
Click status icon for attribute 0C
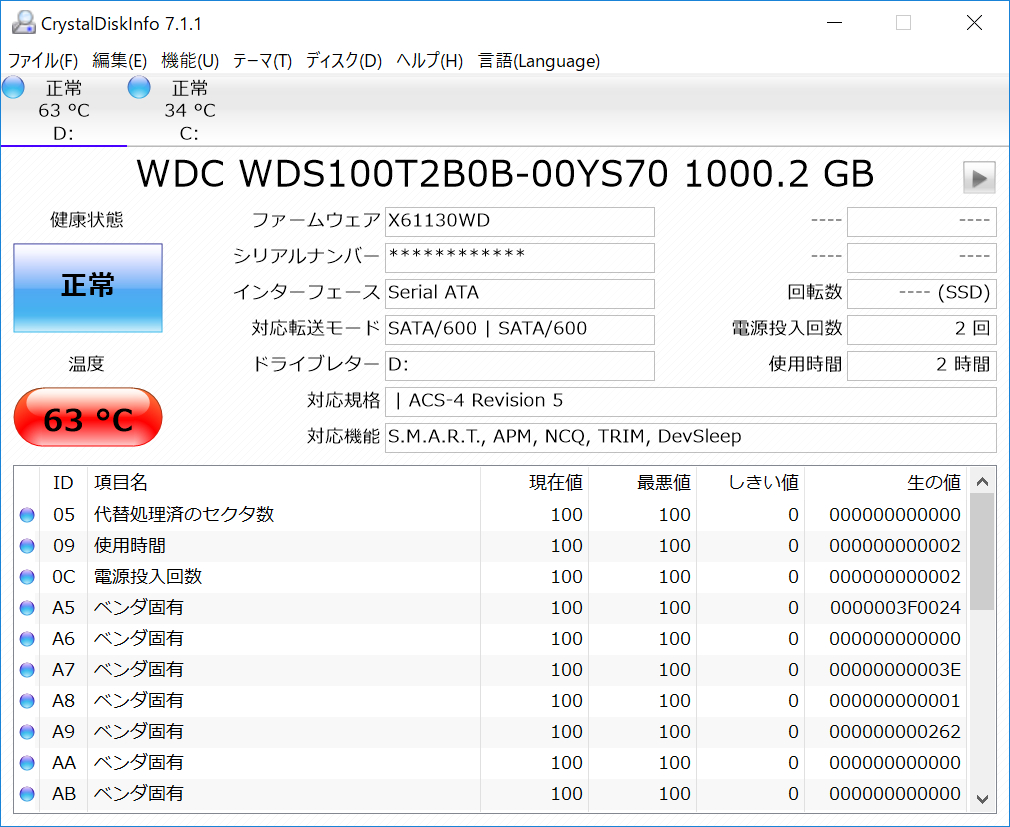(26, 577)
